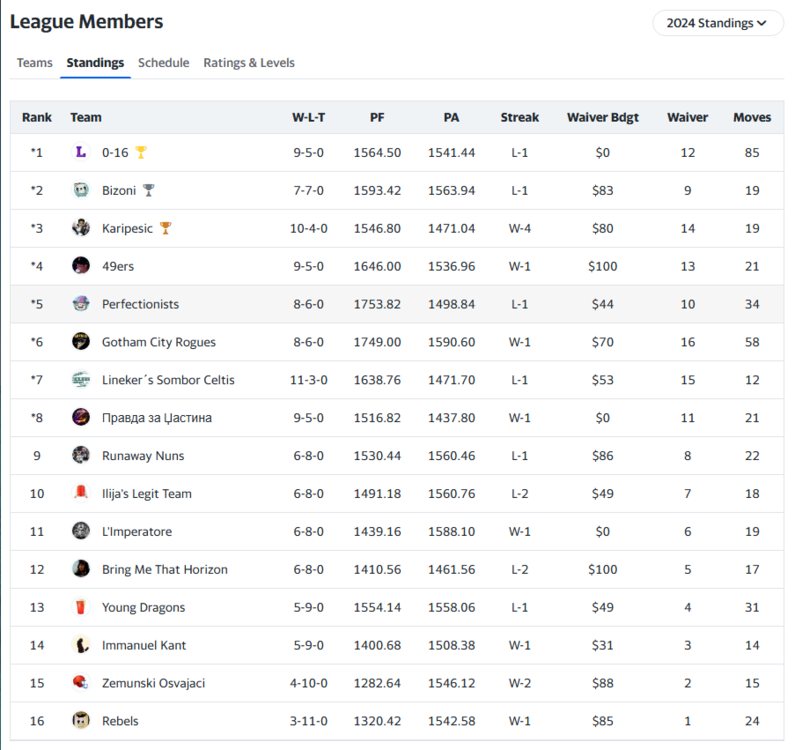Image resolution: width=795 pixels, height=750 pixels.
Task: Go to the Ratings & Levels tab
Action: [249, 63]
